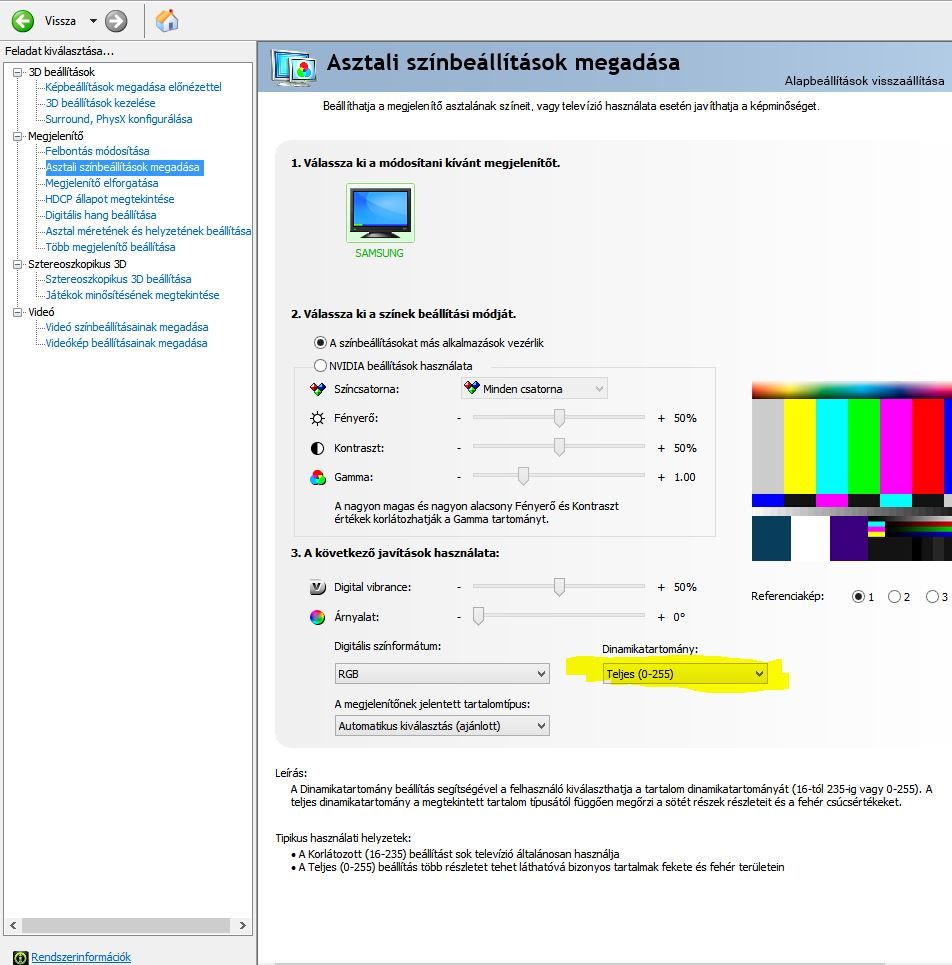The width and height of the screenshot is (952, 965).
Task: Open the Back history dropdown arrow
Action: (94, 21)
